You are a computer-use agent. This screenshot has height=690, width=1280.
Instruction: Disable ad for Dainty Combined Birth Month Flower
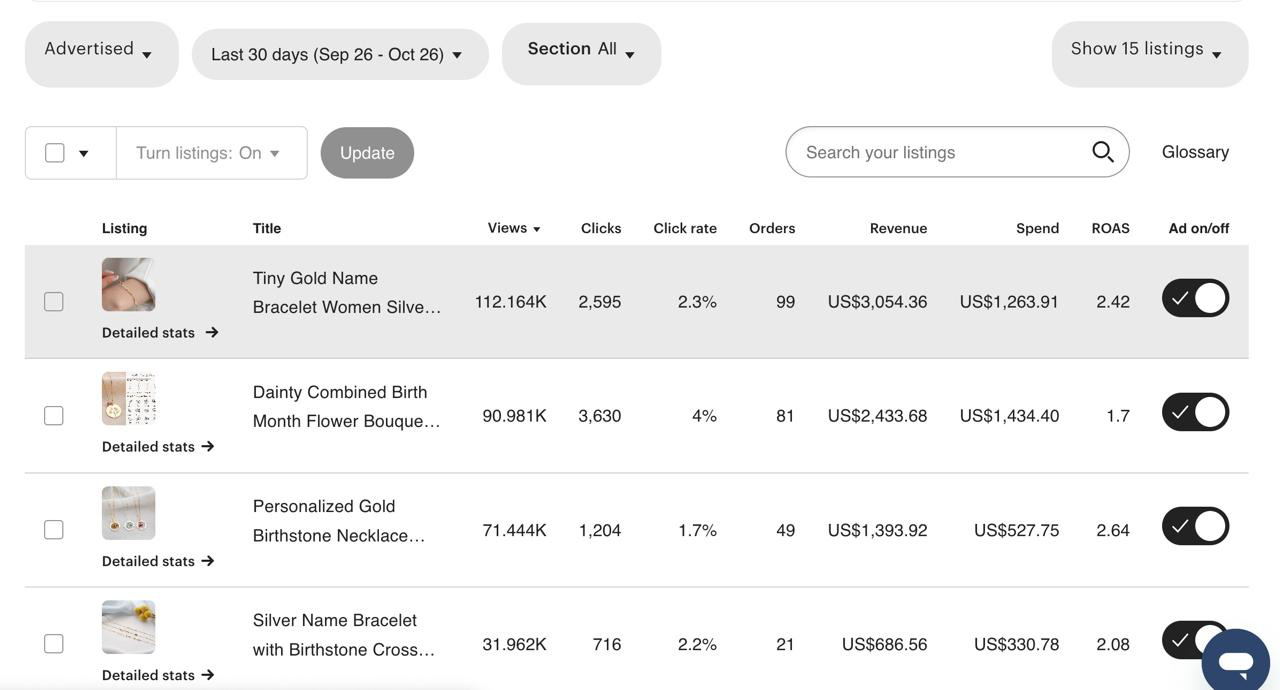pos(1195,412)
